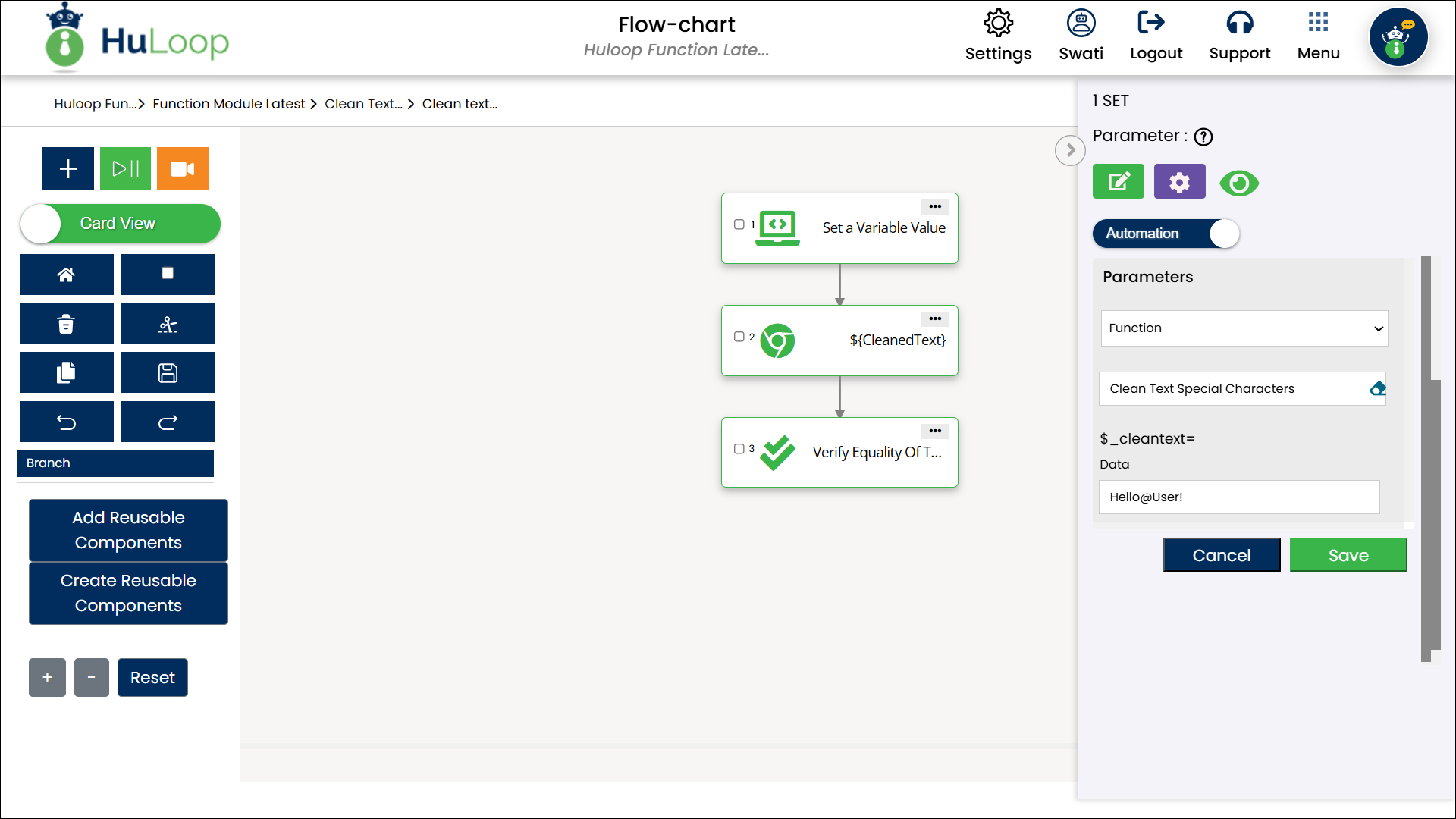This screenshot has width=1456, height=819.
Task: Click the undo arrow icon
Action: tap(67, 422)
